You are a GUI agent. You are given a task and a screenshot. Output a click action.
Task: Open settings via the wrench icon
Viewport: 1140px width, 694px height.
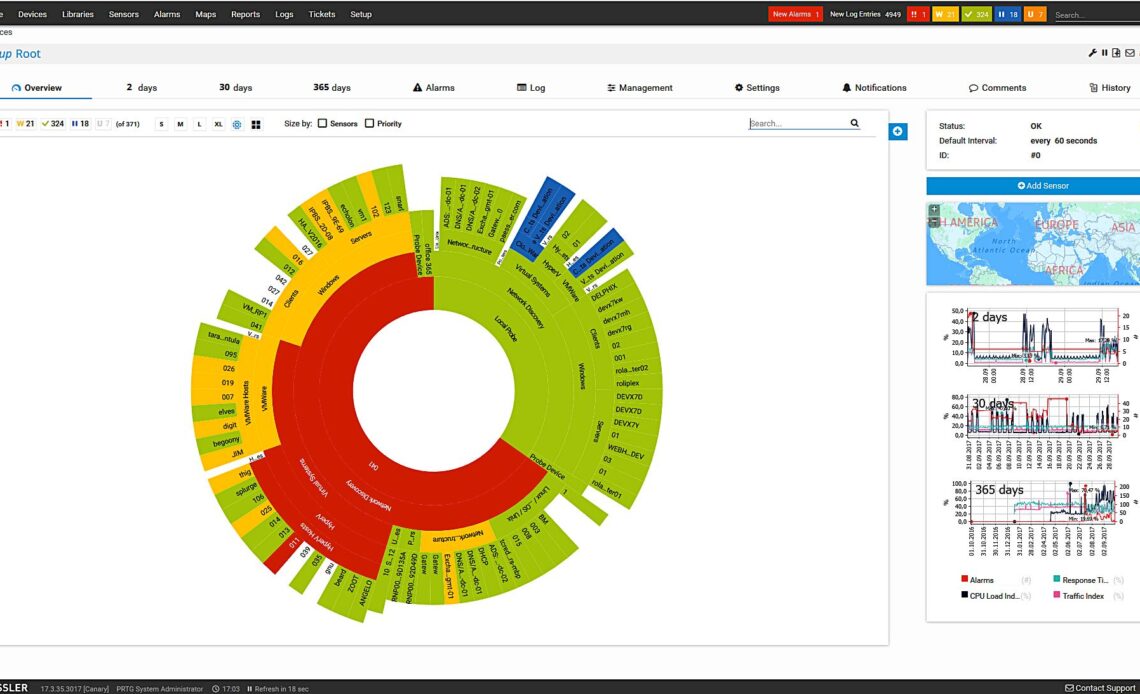pyautogui.click(x=1092, y=53)
